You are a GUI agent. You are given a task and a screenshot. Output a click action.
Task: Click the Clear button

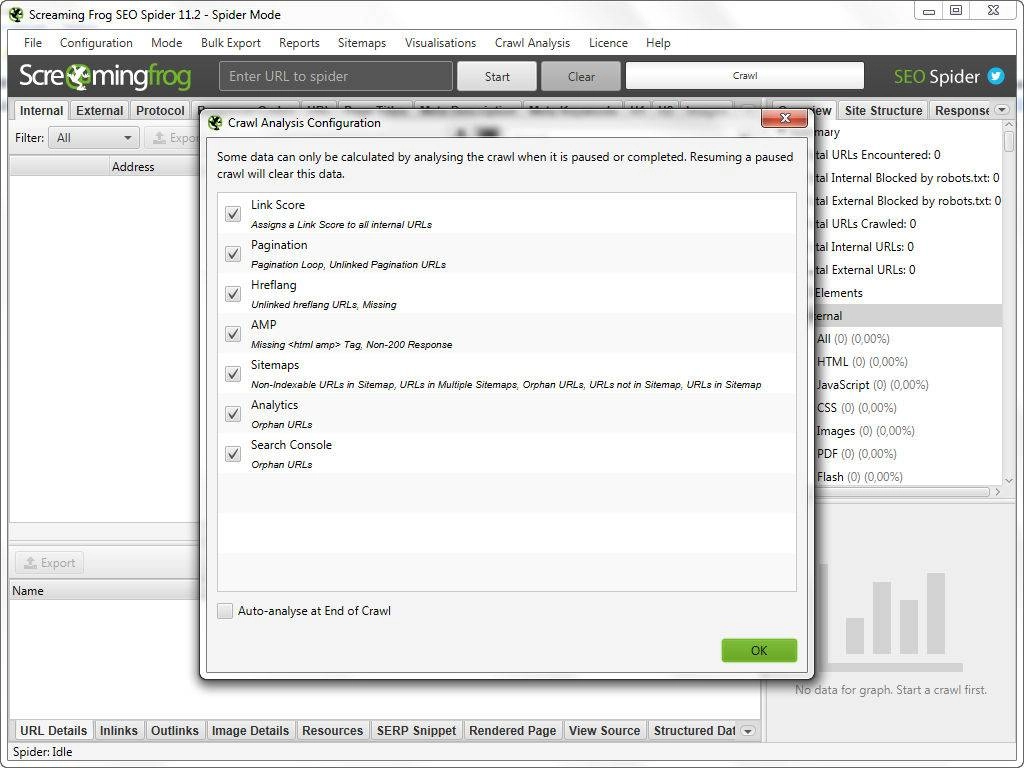click(x=581, y=76)
